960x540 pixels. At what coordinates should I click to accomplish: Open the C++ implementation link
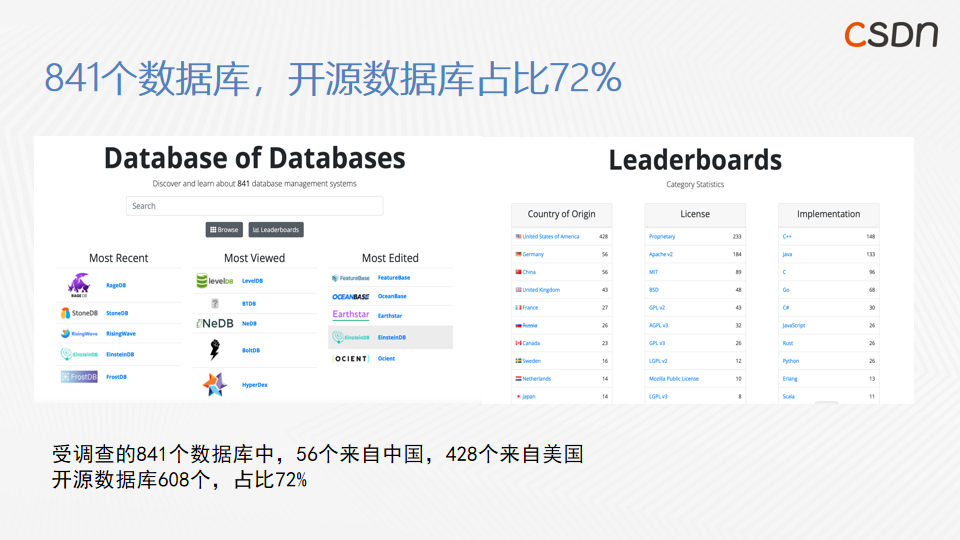point(787,236)
